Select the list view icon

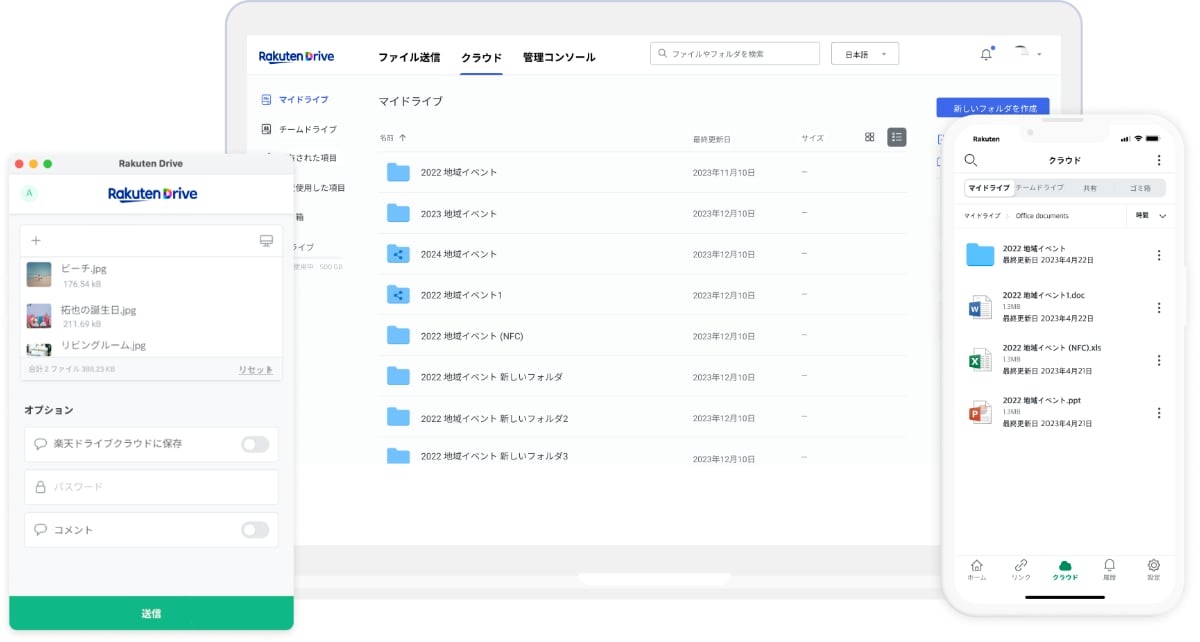pos(897,137)
